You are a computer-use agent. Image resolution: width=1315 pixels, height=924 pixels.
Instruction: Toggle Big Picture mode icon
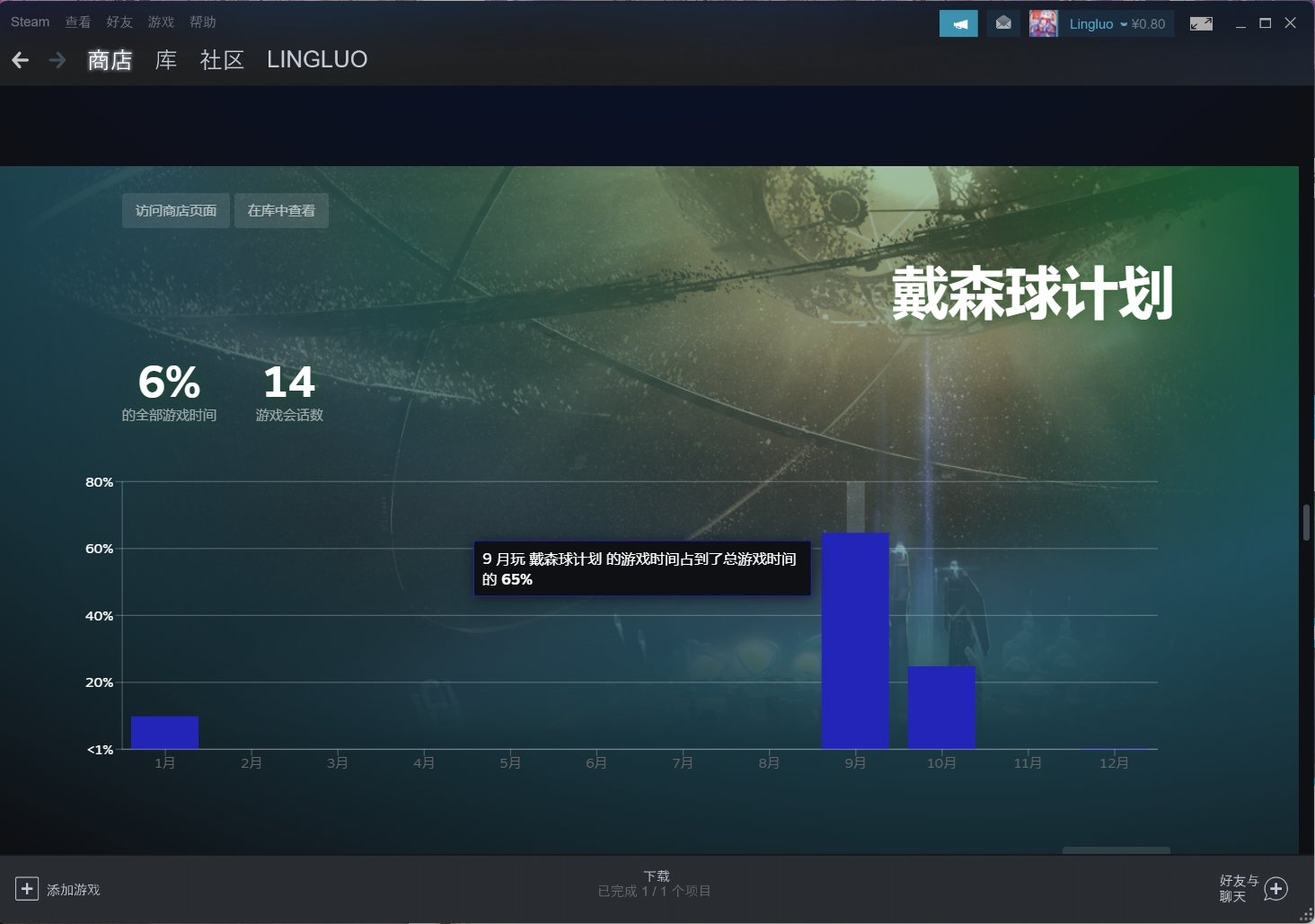click(x=1201, y=23)
